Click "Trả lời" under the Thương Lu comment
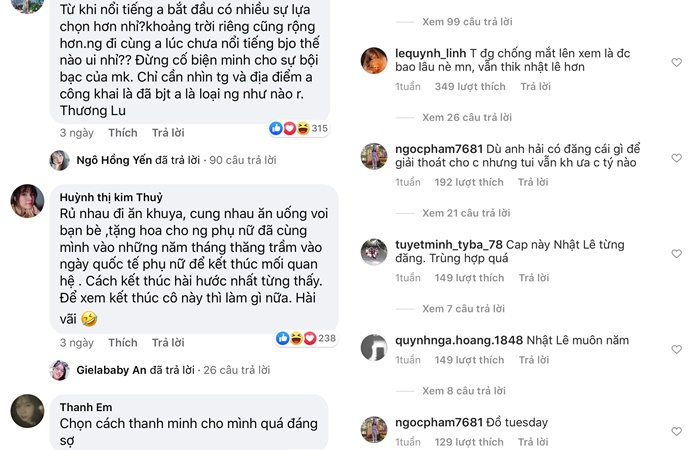The height and width of the screenshot is (450, 700). (168, 132)
